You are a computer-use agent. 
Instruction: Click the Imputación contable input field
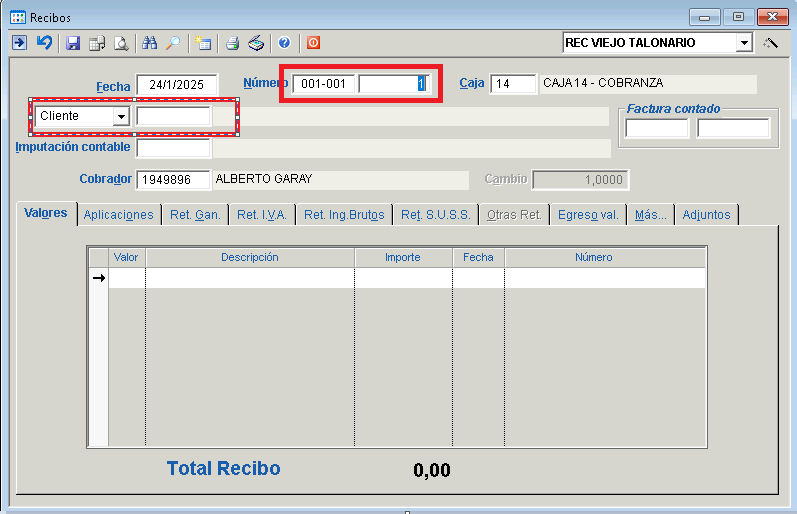173,148
